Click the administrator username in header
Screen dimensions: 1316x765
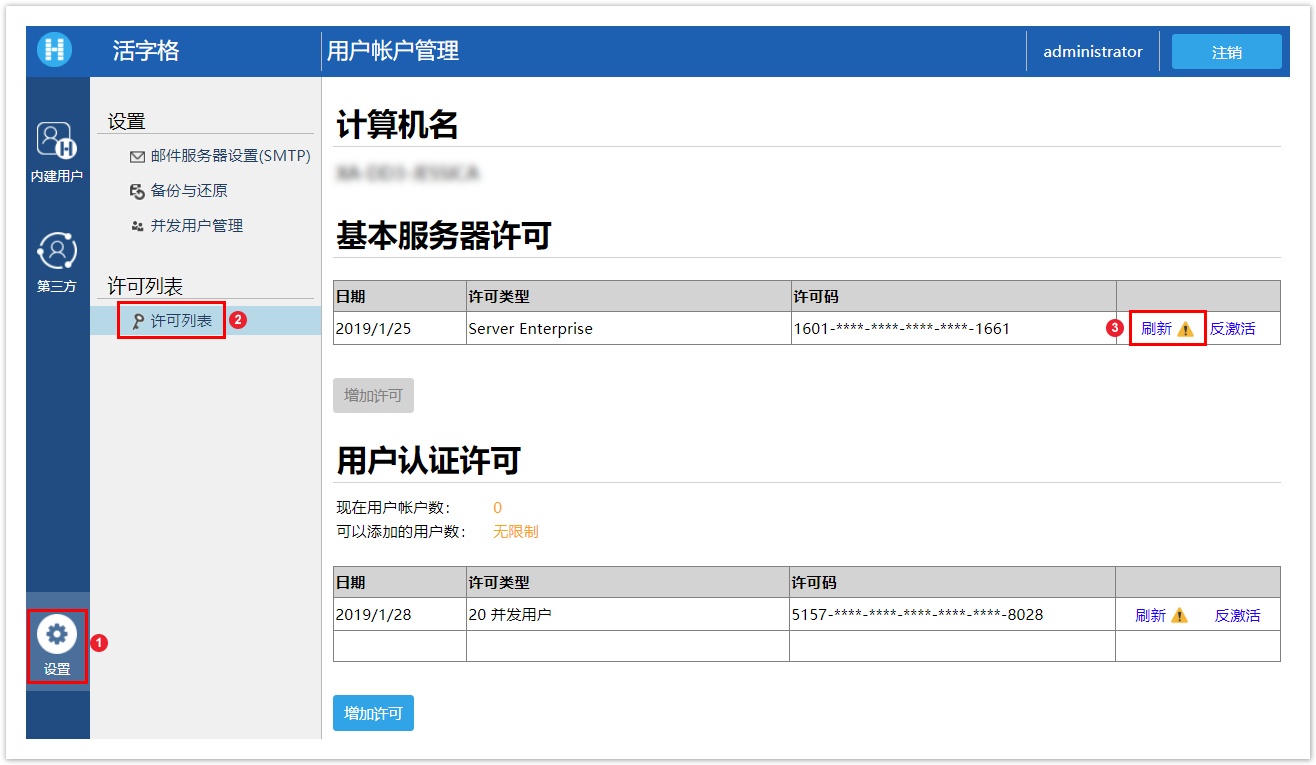[1092, 51]
